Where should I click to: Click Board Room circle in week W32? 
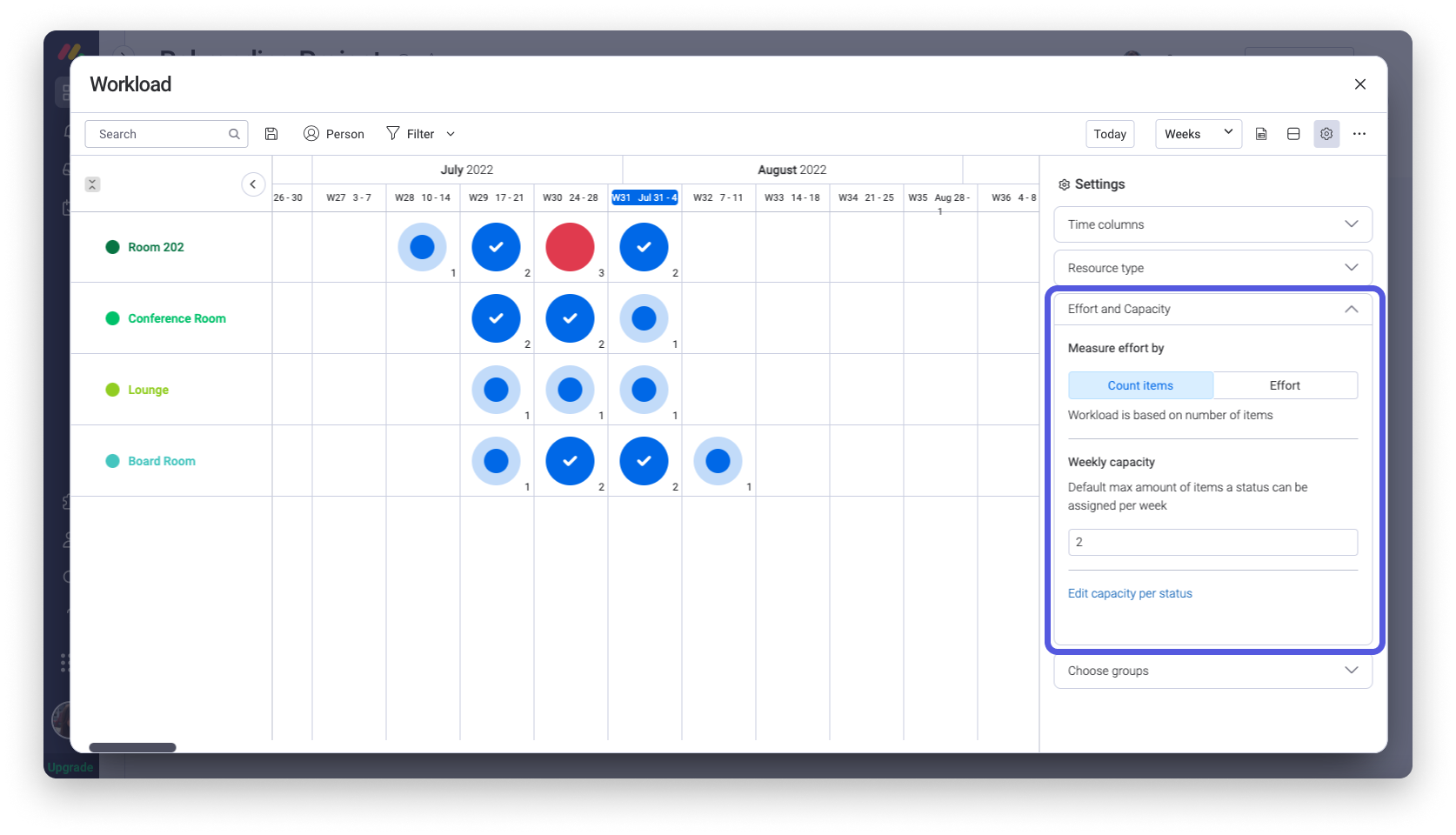coord(718,461)
